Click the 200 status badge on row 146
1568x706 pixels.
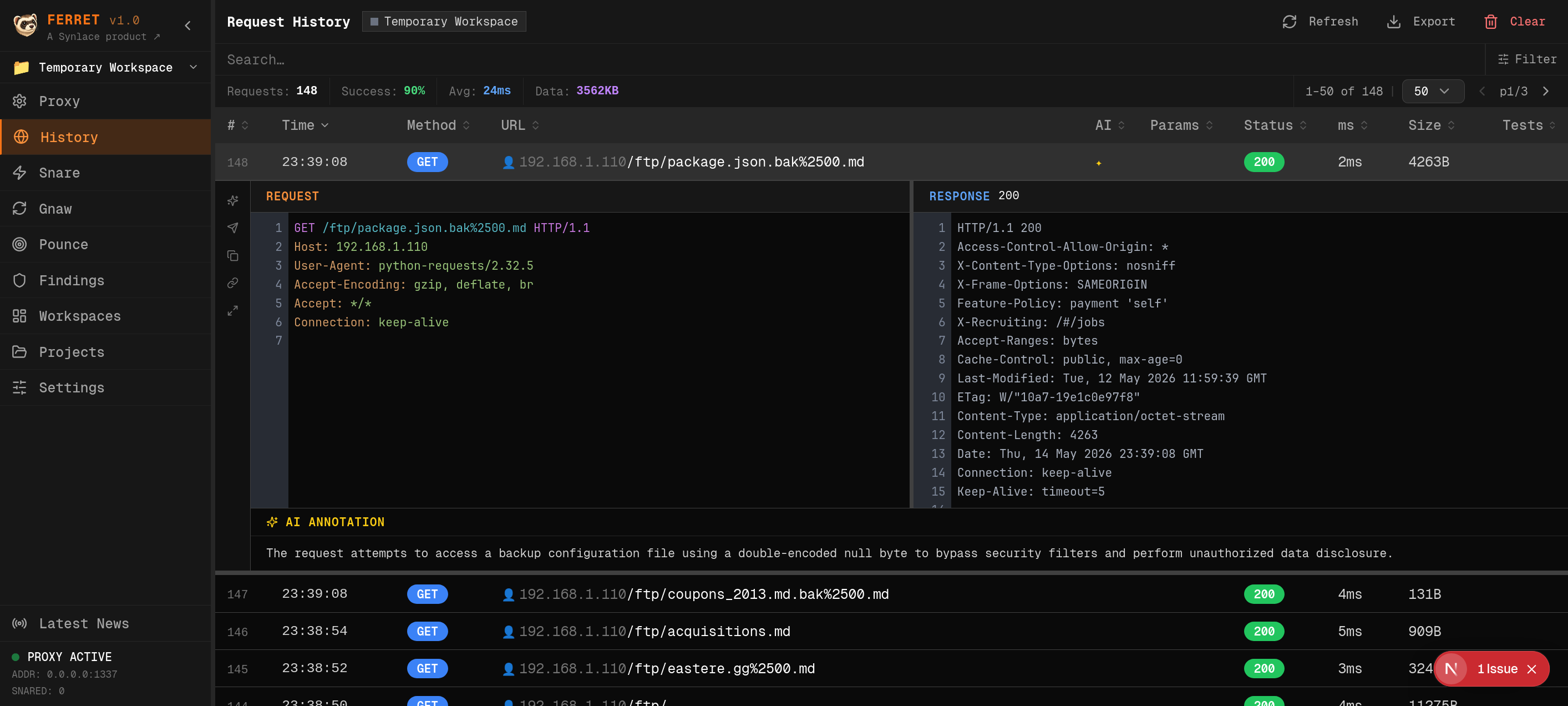1263,631
